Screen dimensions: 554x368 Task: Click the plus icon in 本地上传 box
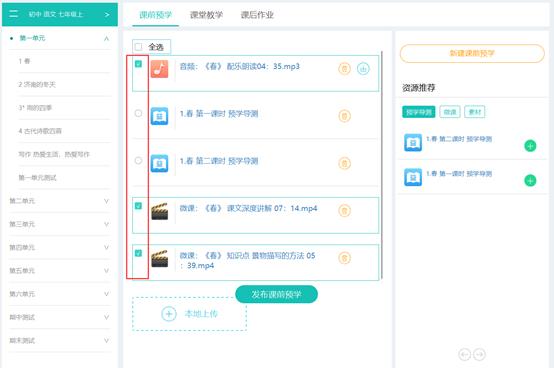169,314
